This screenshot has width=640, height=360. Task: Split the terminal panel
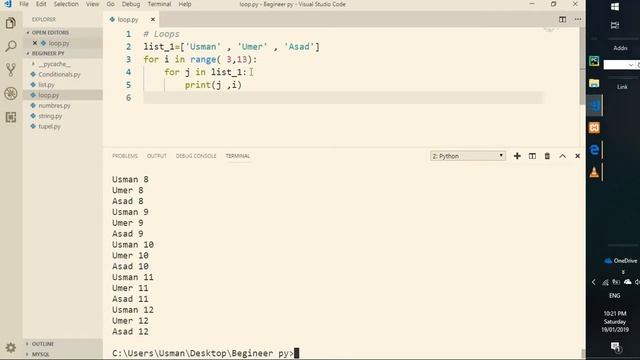(x=532, y=156)
